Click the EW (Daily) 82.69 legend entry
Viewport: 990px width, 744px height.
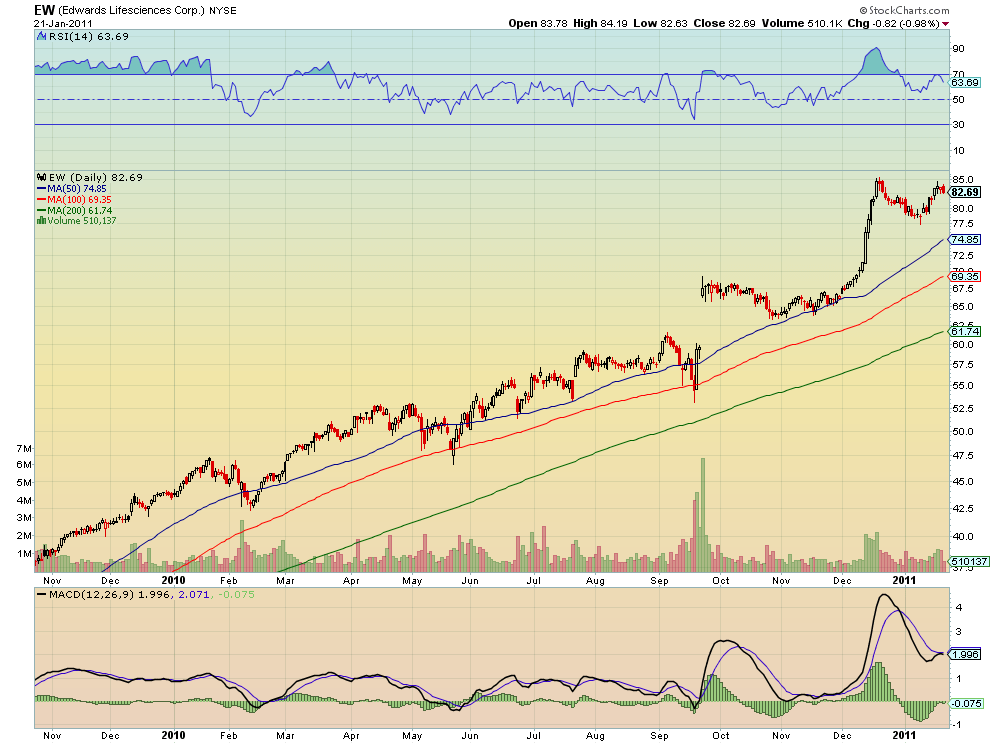(x=96, y=177)
